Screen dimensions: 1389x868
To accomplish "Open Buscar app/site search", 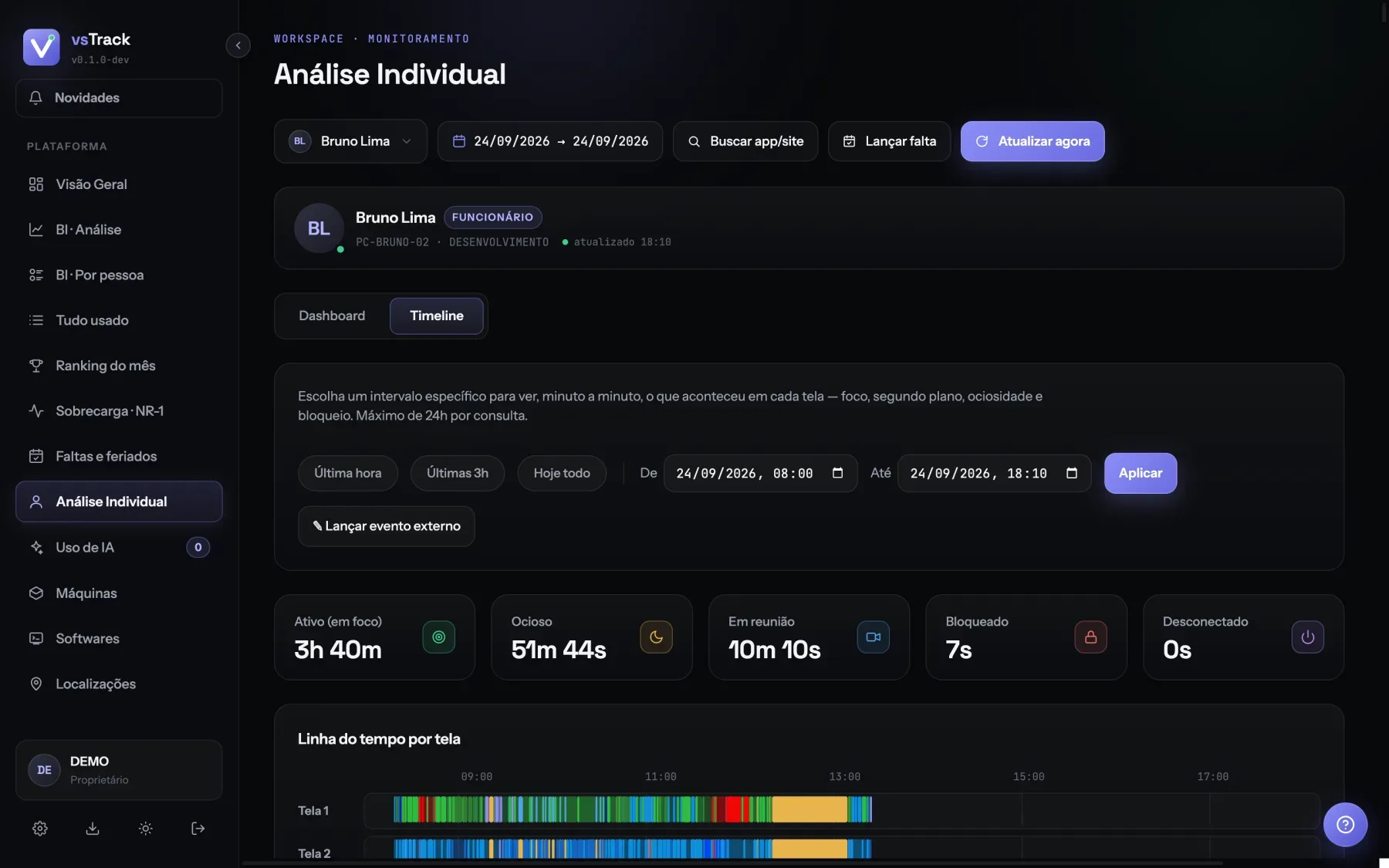I will coord(745,141).
